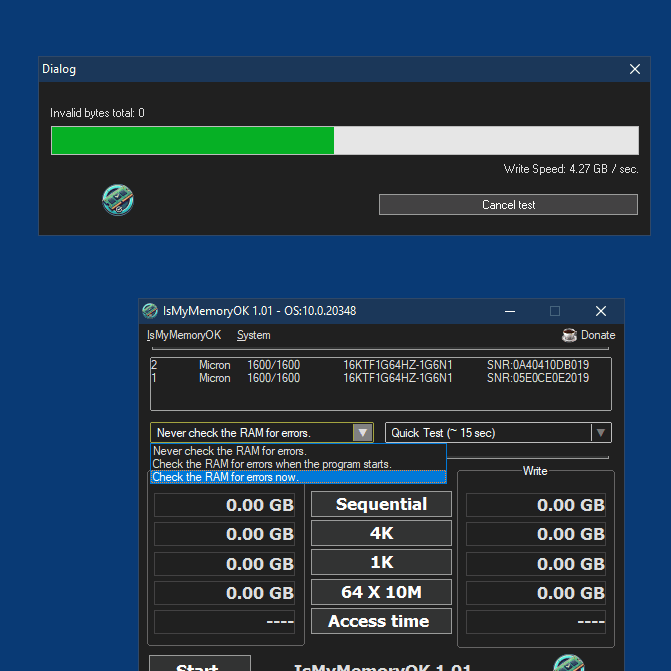Click the IsMyMemoryOK title bar app icon
Viewport: 671px width, 671px height.
click(150, 311)
